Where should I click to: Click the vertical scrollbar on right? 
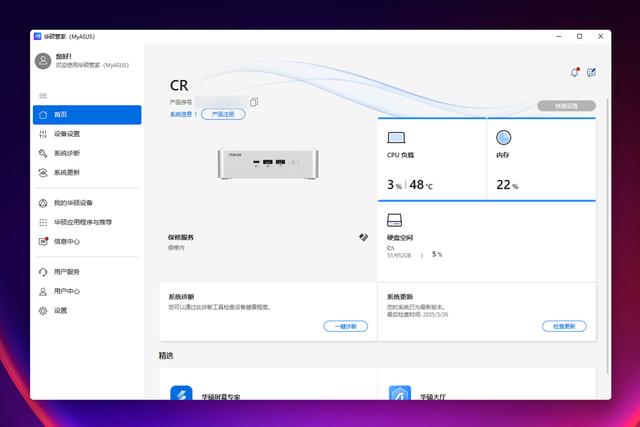pyautogui.click(x=608, y=236)
